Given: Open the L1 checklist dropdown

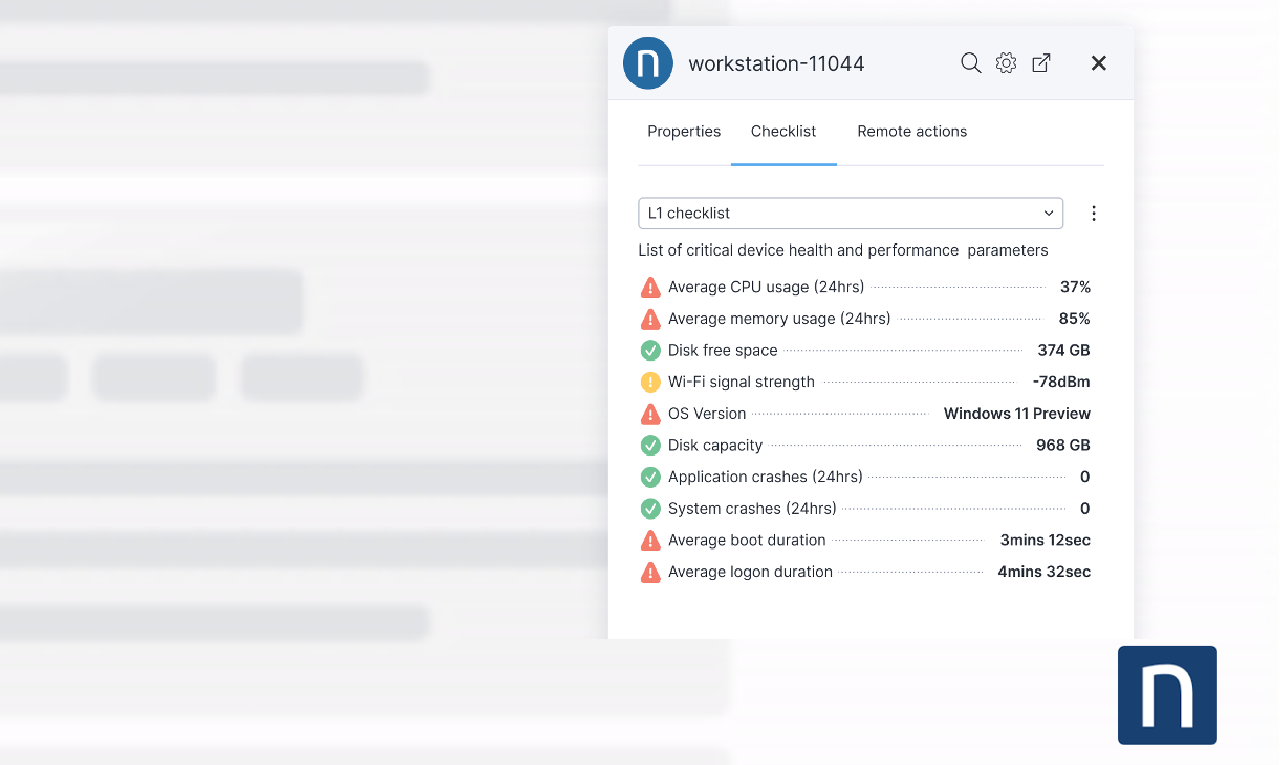Looking at the screenshot, I should tap(850, 213).
